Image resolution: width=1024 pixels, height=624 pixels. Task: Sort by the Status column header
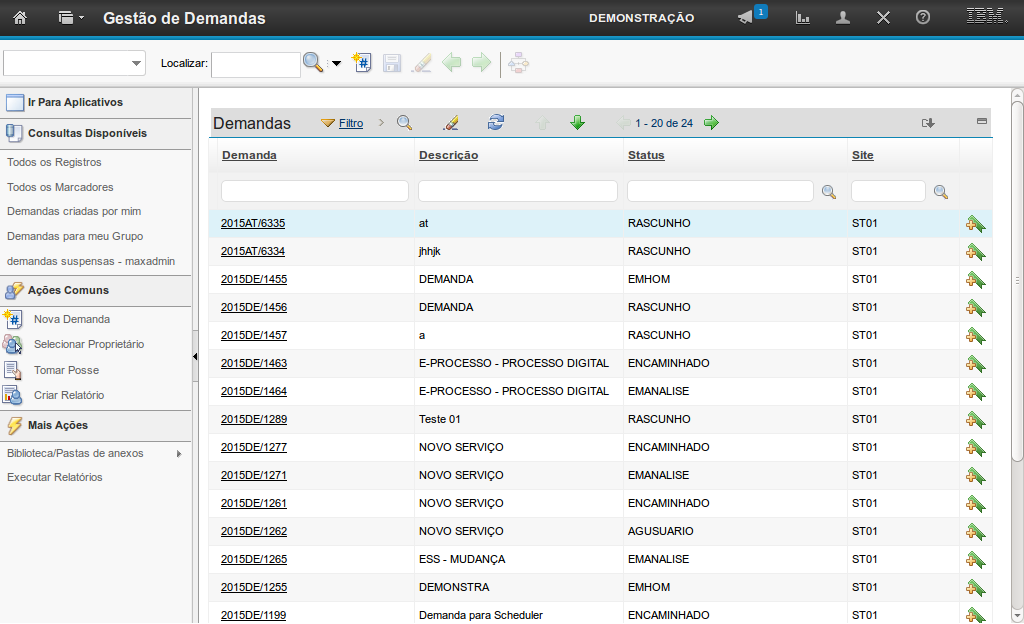tap(646, 155)
